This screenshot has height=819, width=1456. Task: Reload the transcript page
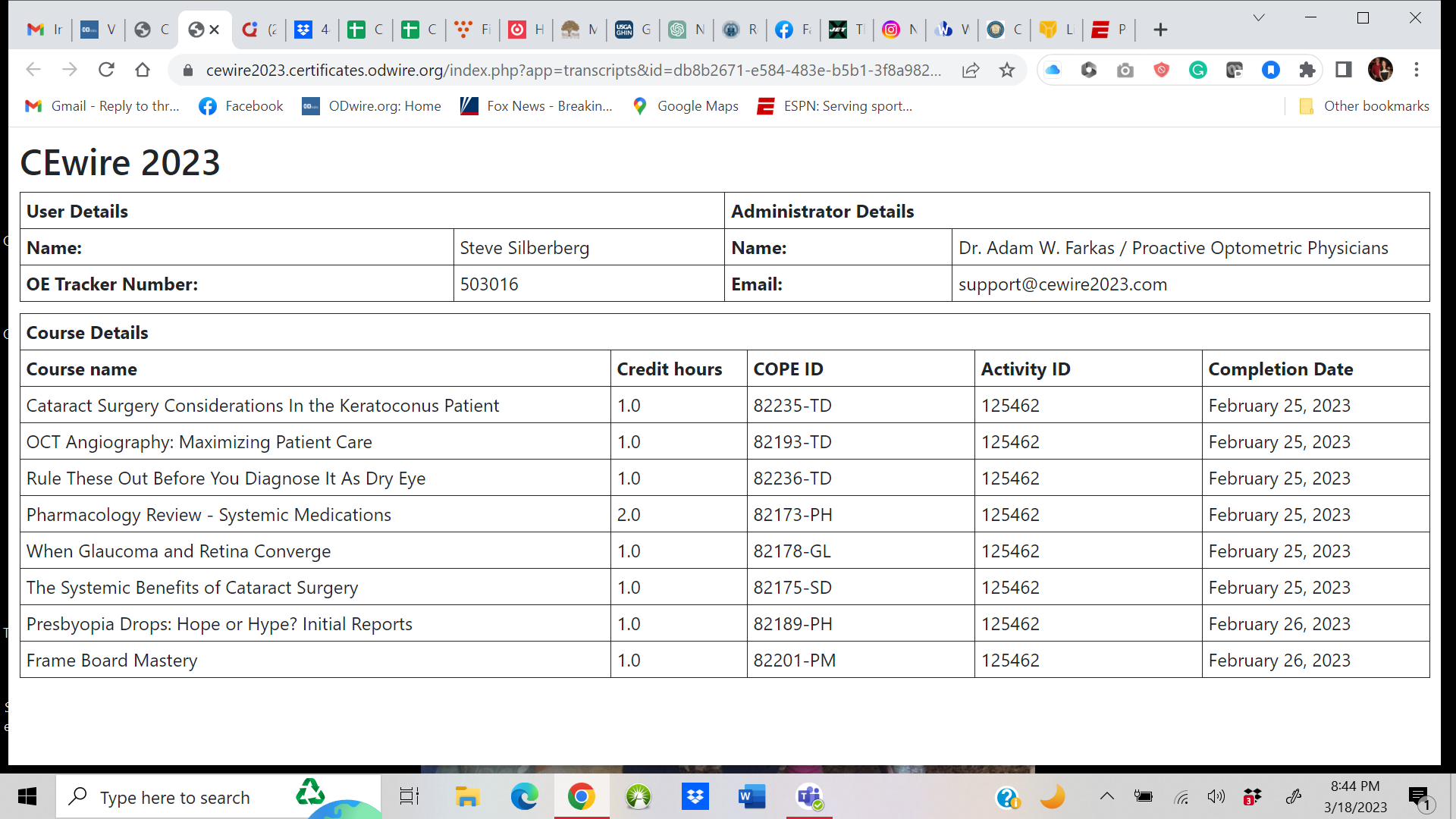106,70
